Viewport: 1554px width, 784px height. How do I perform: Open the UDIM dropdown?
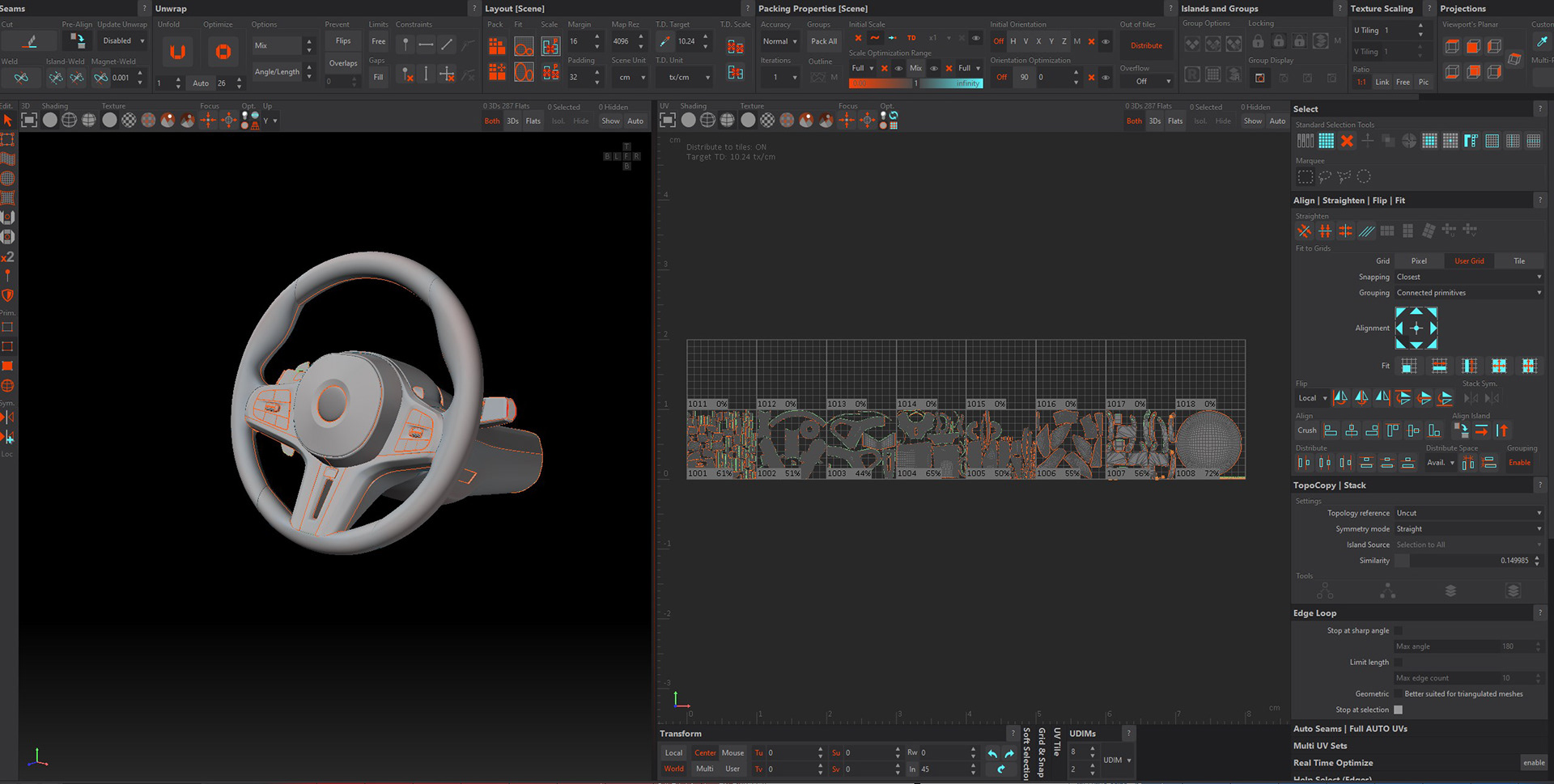point(1118,761)
